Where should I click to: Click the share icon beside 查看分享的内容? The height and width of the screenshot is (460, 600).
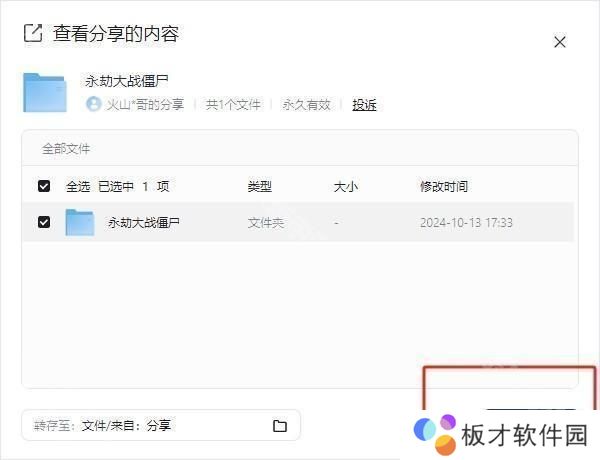coord(32,34)
